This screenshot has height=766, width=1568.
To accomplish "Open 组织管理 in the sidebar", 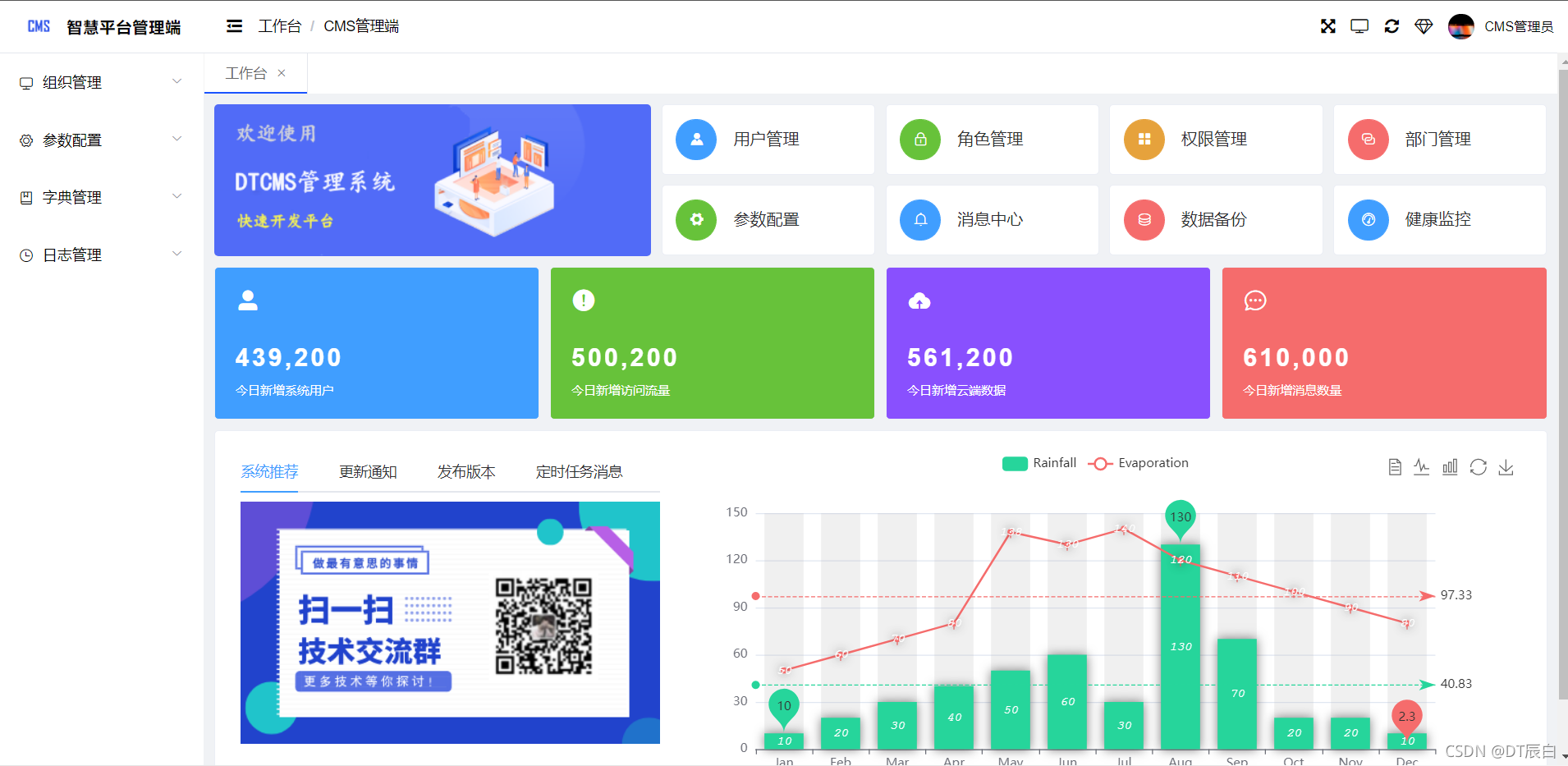I will [x=102, y=82].
